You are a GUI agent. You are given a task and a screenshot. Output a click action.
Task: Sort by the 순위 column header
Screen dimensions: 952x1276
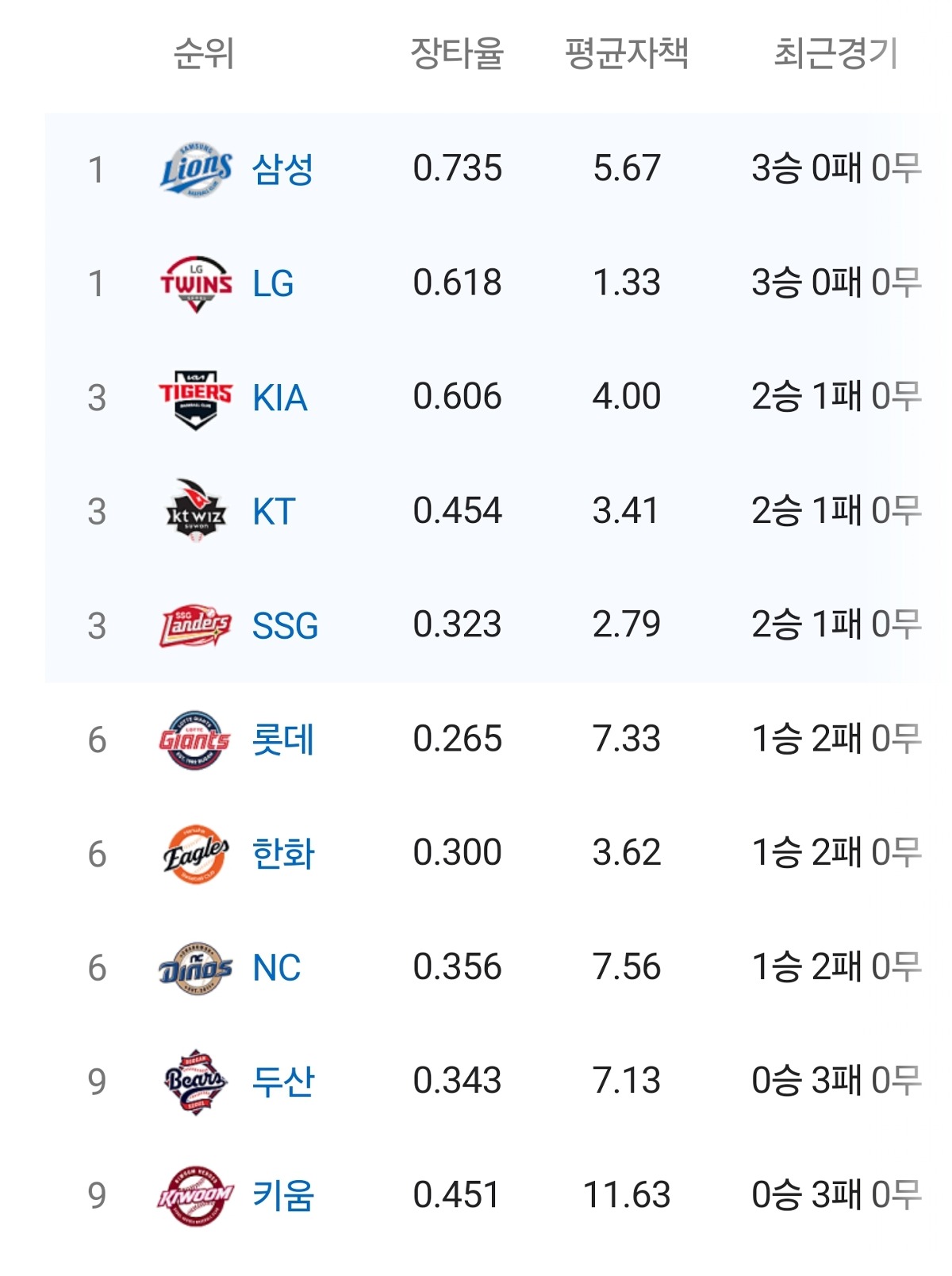(203, 54)
